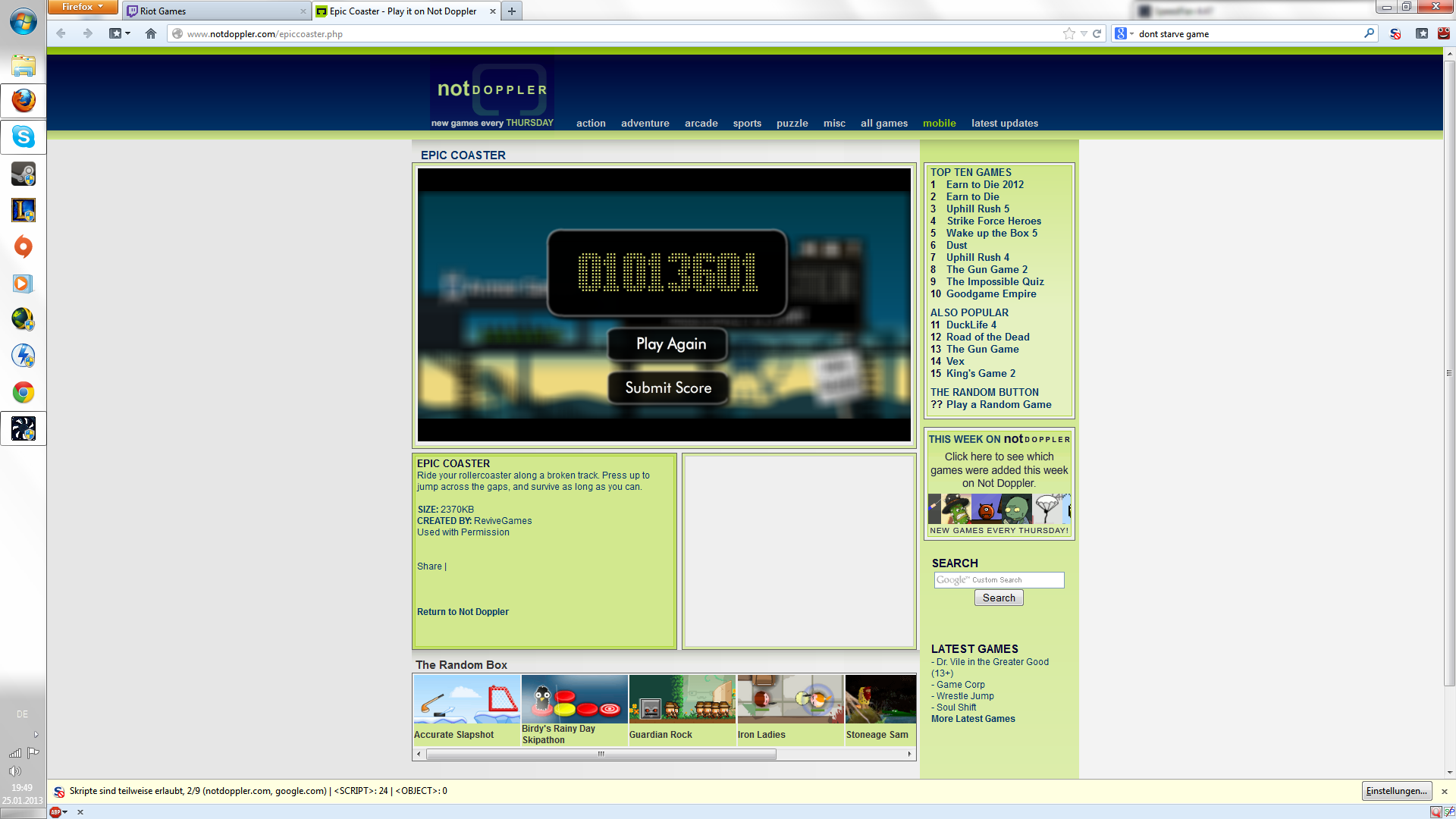Viewport: 1456px width, 819px height.
Task: Click the this-week new games thumbnail strip
Action: 999,509
